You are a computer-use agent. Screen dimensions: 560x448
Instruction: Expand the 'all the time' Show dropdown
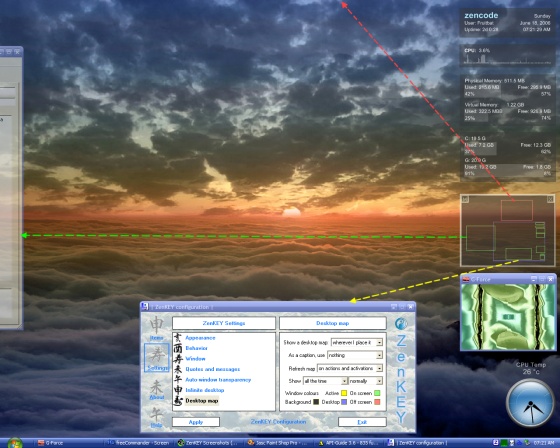(325, 381)
